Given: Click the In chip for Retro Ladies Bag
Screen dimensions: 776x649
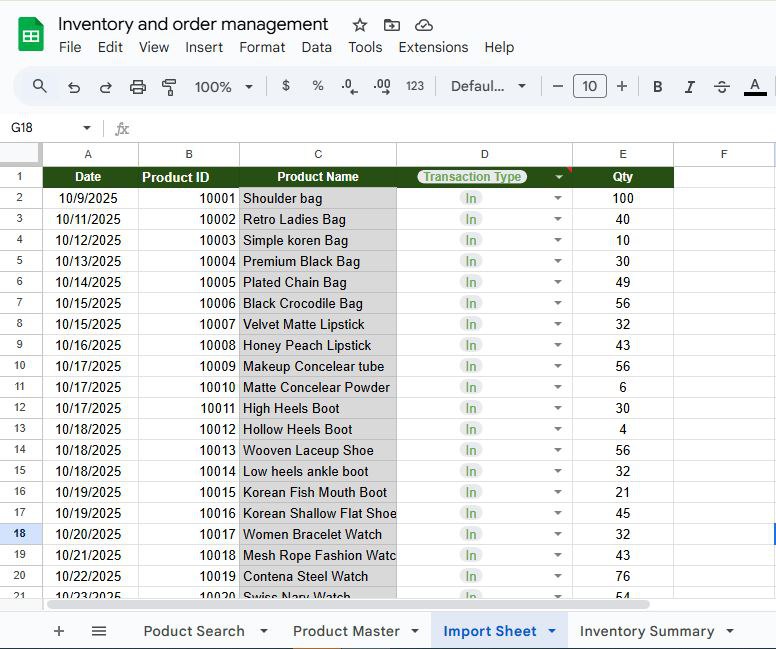Looking at the screenshot, I should (471, 219).
